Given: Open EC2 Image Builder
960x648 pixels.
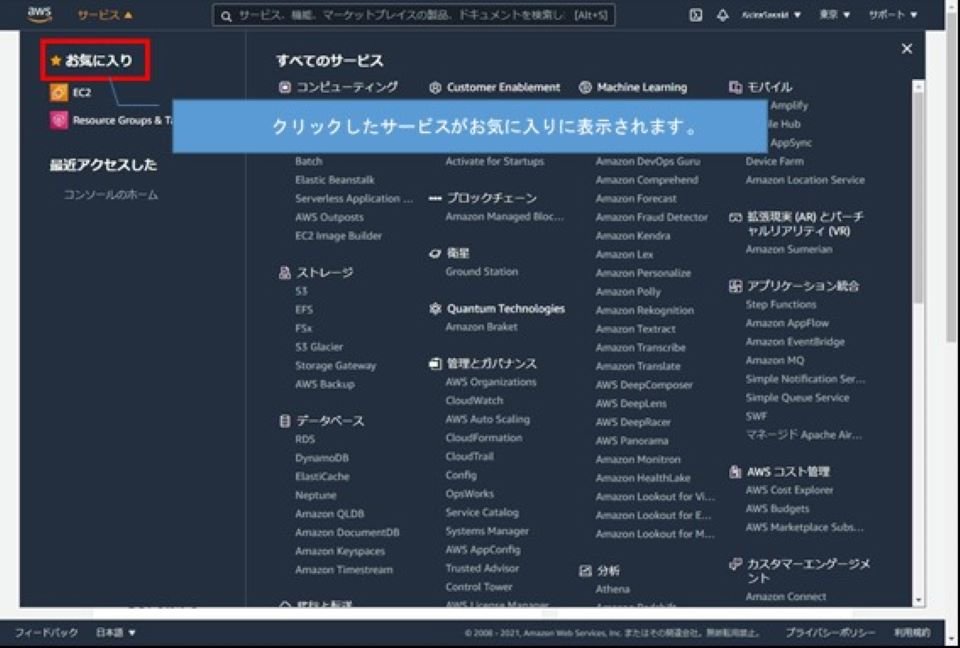Looking at the screenshot, I should coord(339,236).
